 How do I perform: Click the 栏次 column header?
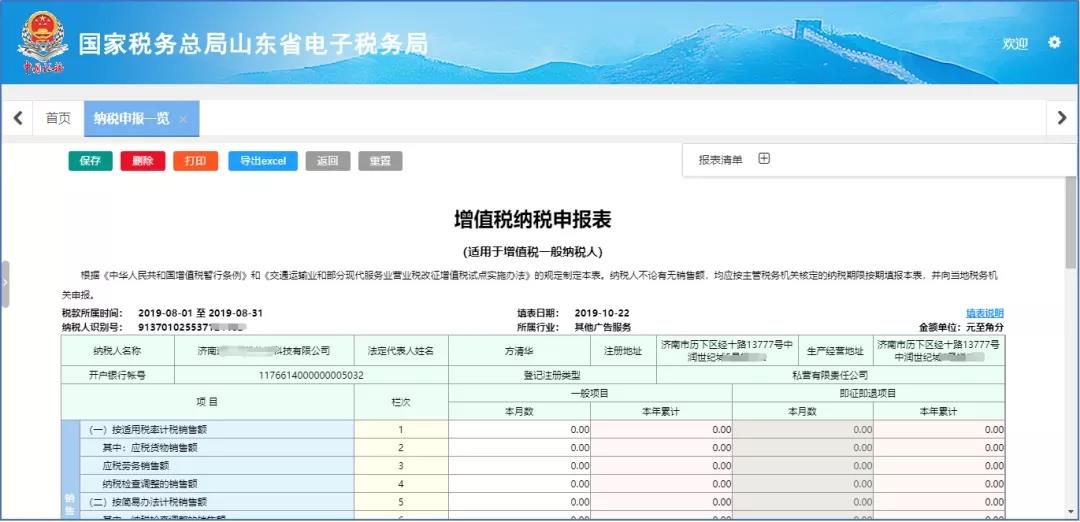(x=401, y=402)
